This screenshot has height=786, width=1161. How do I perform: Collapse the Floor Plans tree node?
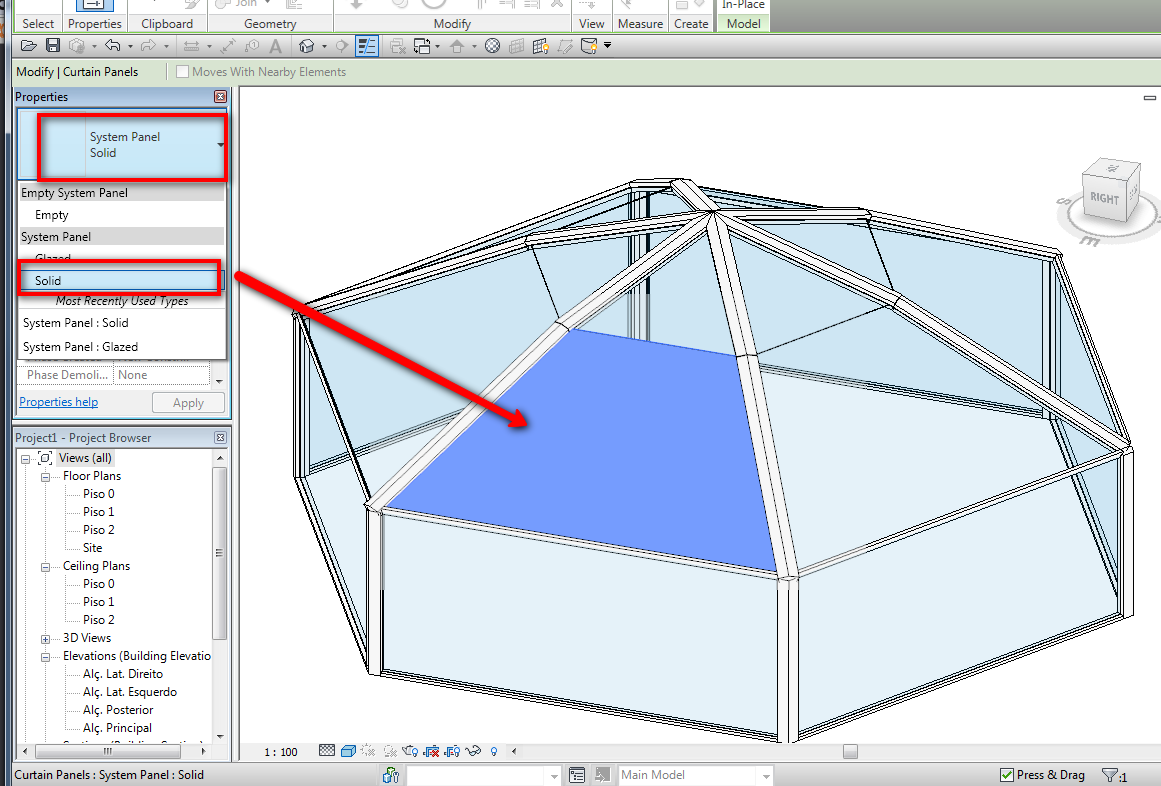[46, 476]
